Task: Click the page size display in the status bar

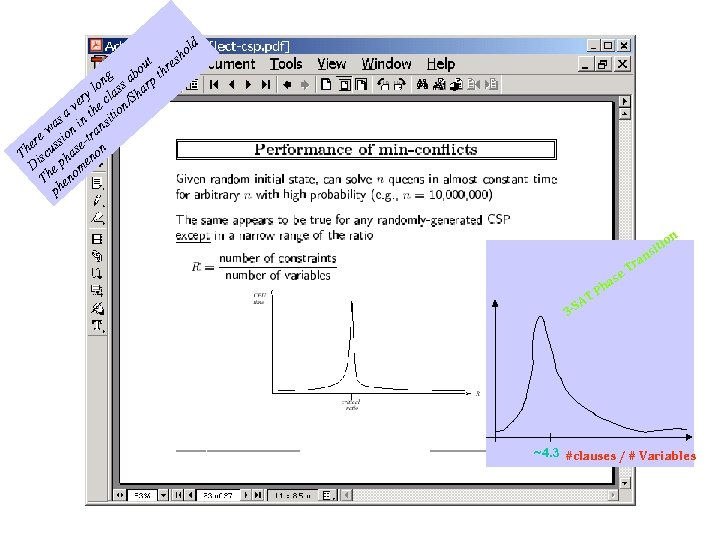Action: tap(292, 495)
